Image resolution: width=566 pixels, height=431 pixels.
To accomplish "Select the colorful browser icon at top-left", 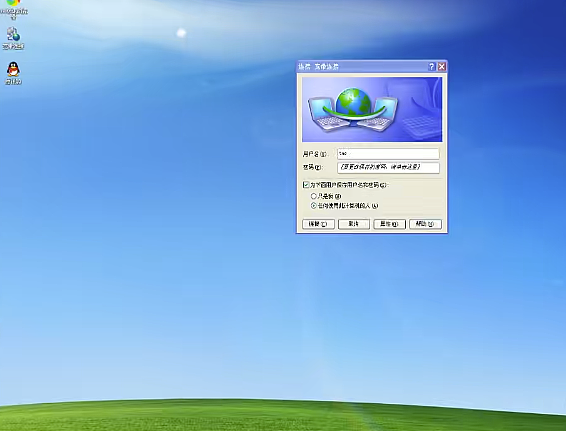I will [13, 3].
